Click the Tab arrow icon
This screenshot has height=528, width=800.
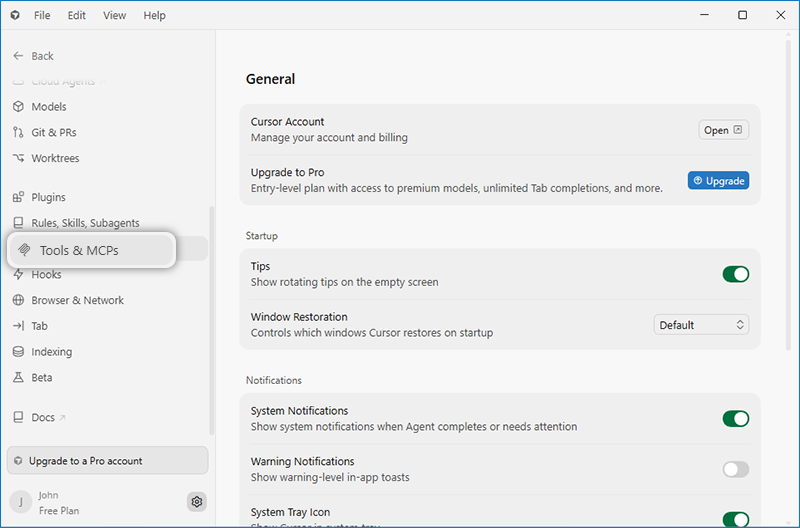(x=18, y=325)
